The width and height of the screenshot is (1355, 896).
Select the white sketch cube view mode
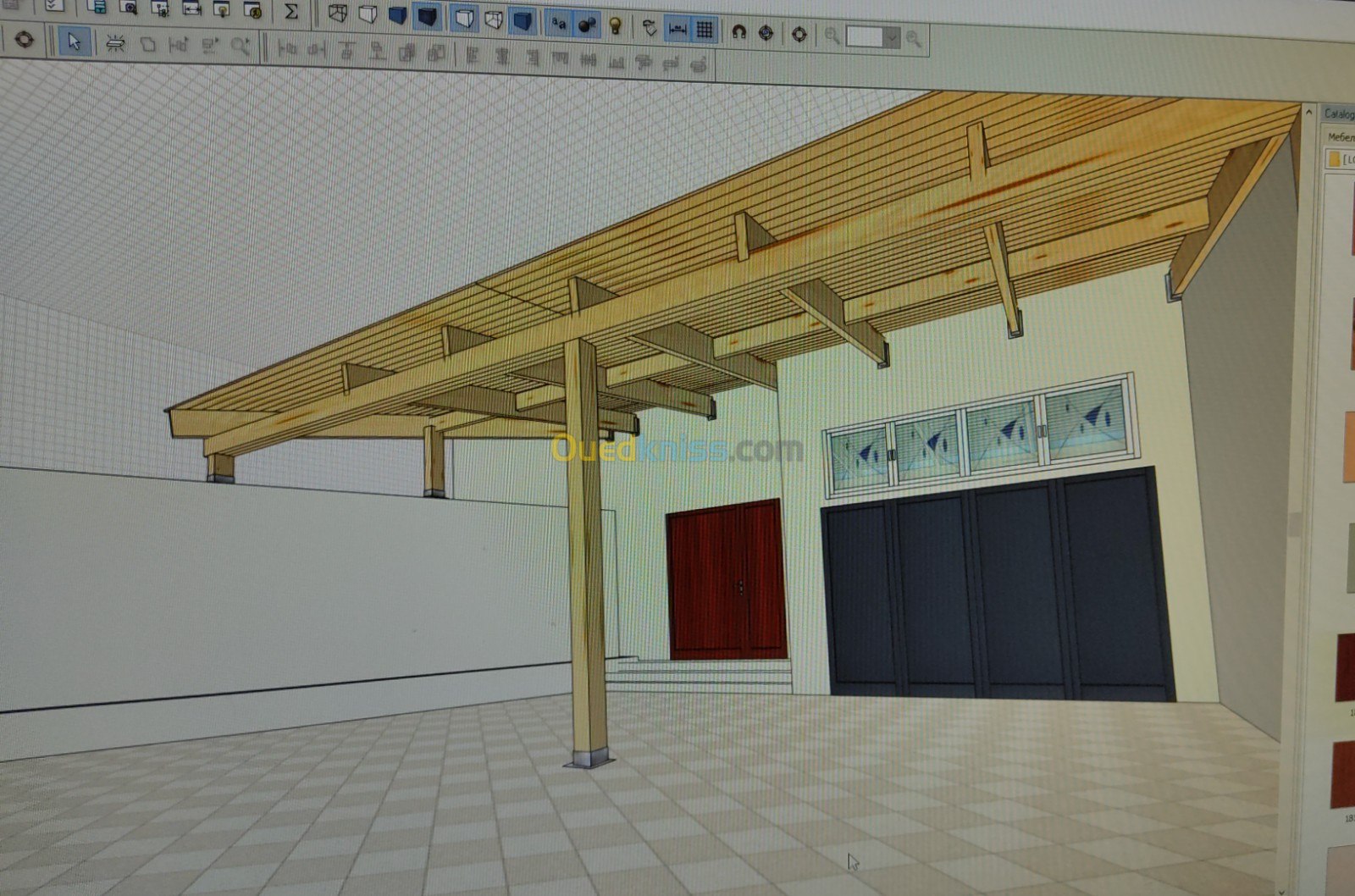click(368, 15)
